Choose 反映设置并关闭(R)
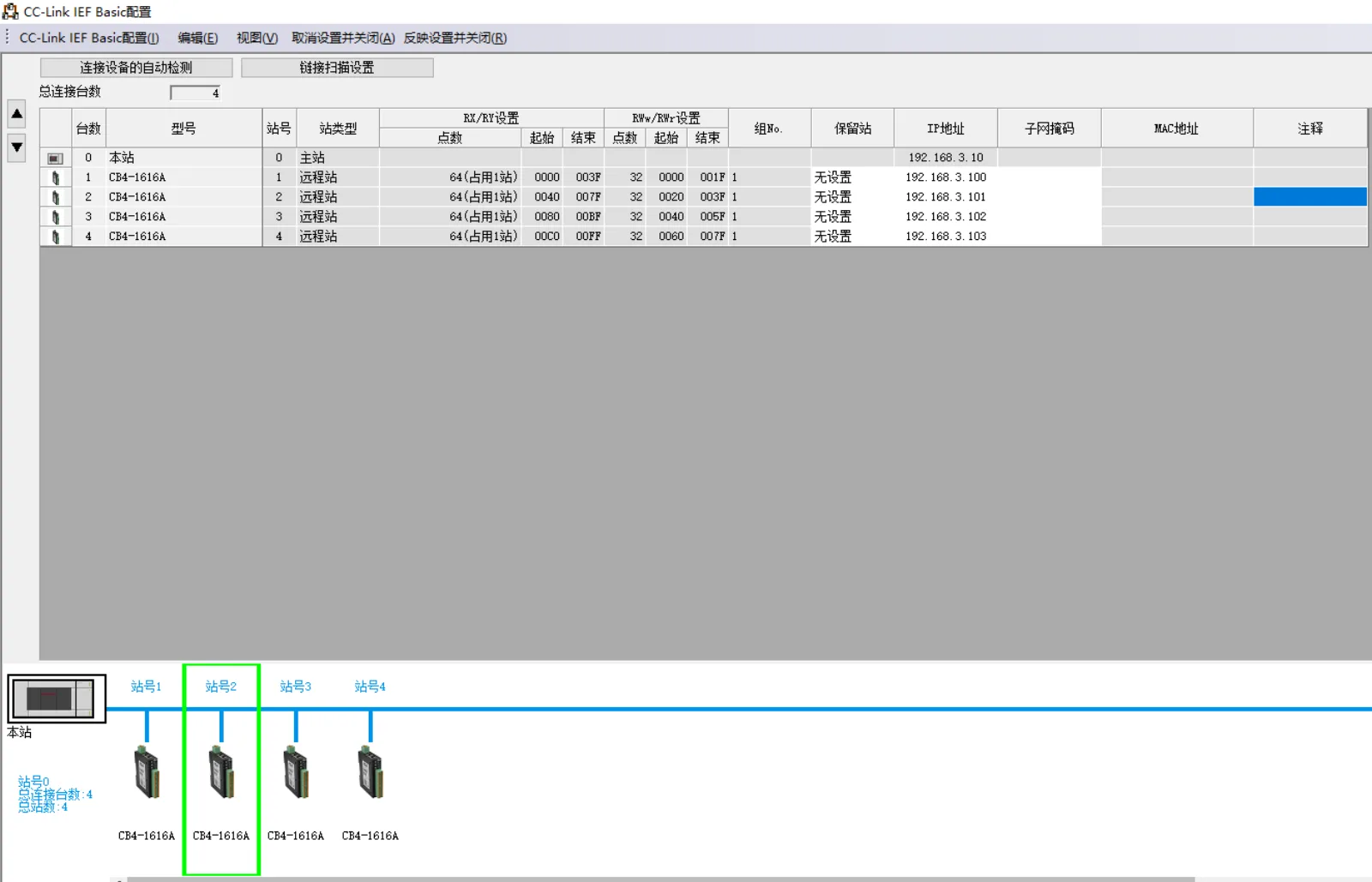Image resolution: width=1372 pixels, height=882 pixels. pyautogui.click(x=455, y=38)
